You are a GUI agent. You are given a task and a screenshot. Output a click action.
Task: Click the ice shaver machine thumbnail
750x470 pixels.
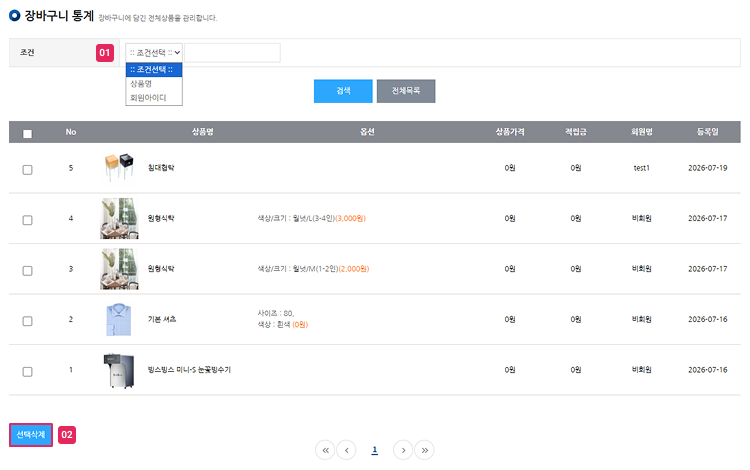[x=119, y=371]
